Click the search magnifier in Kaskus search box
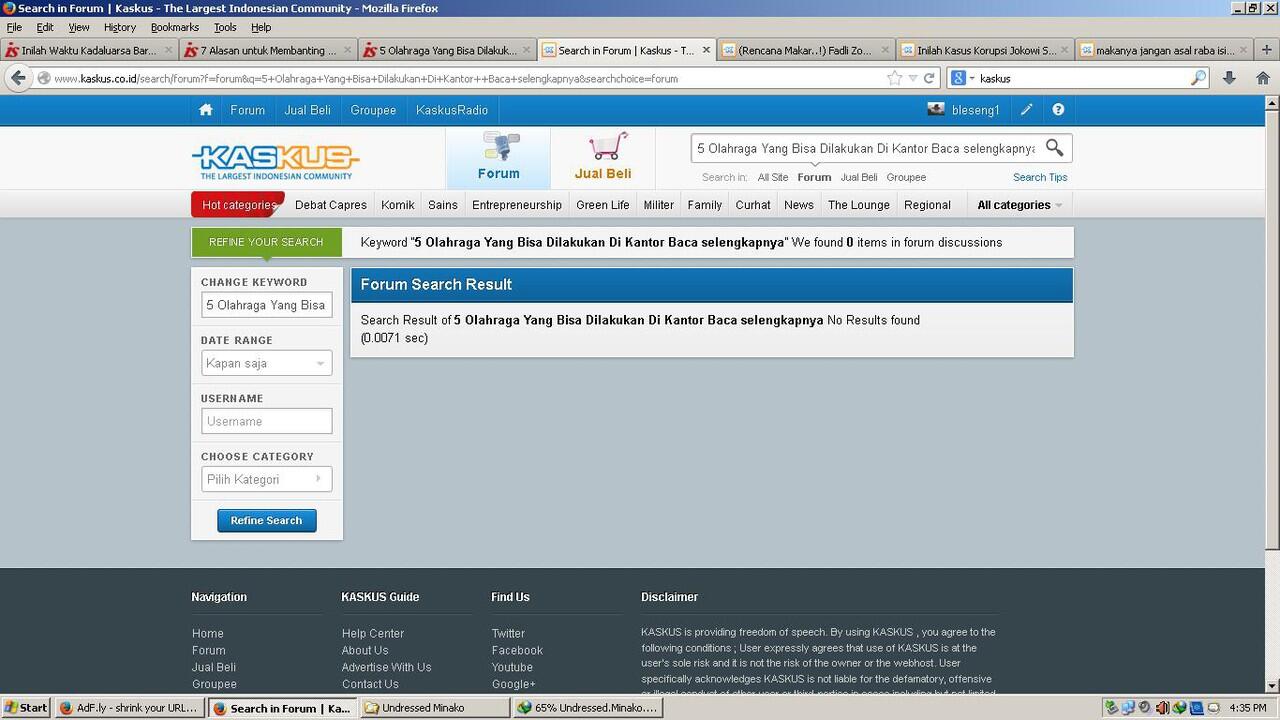This screenshot has width=1280, height=720. pyautogui.click(x=1054, y=148)
